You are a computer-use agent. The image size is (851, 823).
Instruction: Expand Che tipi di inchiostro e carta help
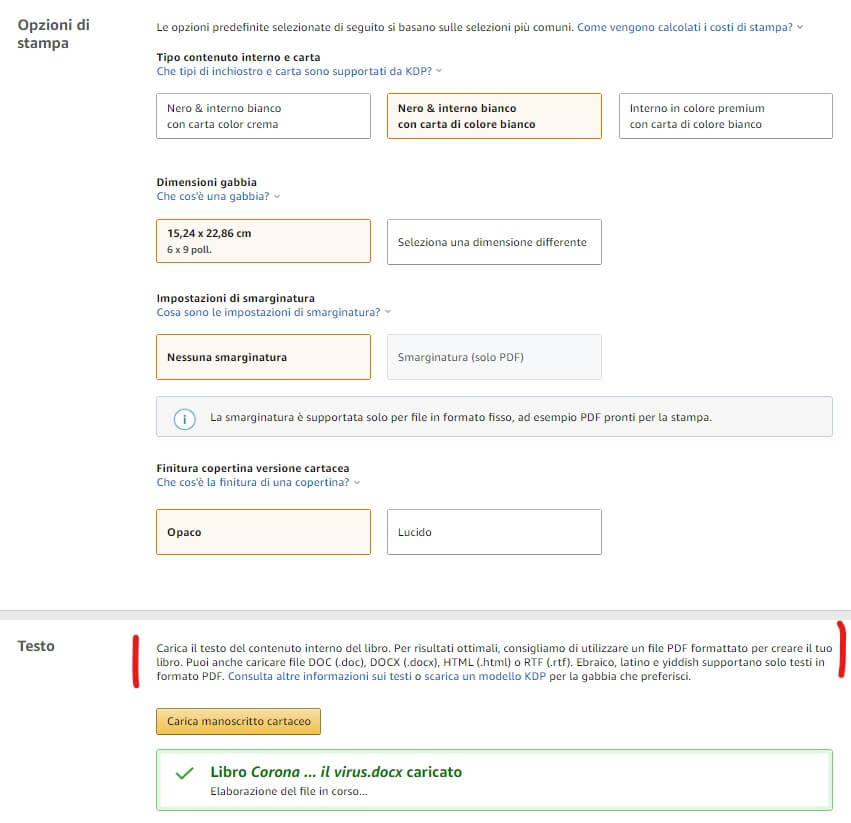[299, 72]
